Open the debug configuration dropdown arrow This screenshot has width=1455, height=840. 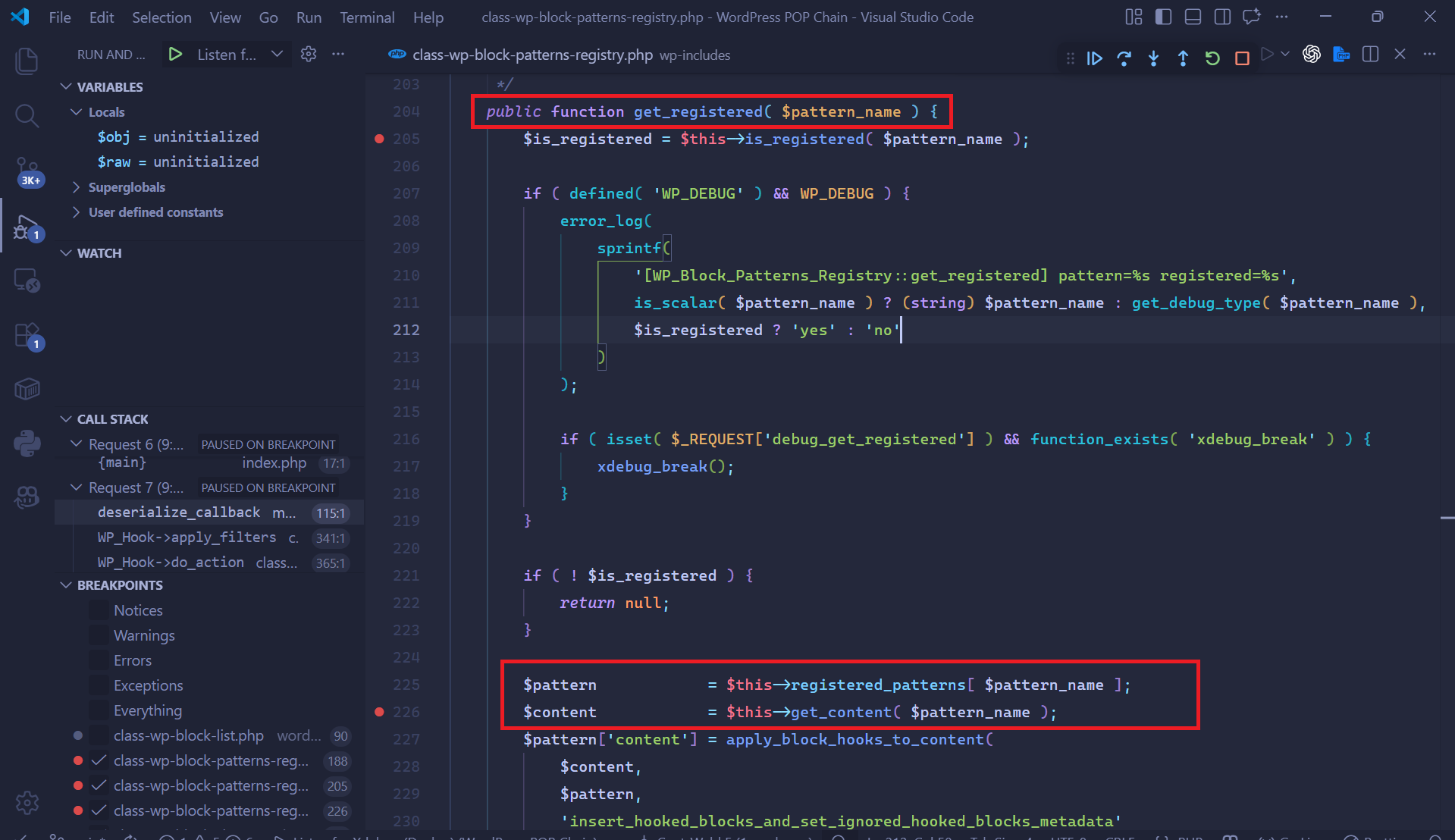(277, 55)
